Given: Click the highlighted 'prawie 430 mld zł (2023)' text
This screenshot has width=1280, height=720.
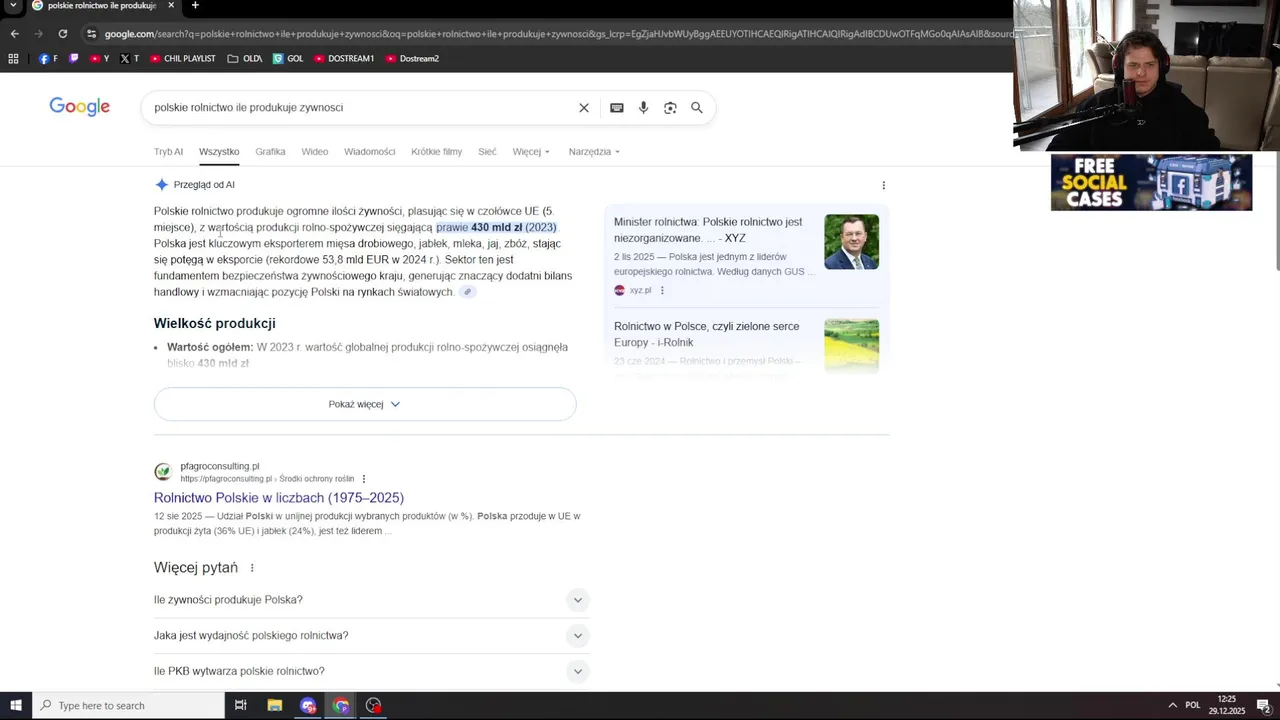Looking at the screenshot, I should 496,227.
